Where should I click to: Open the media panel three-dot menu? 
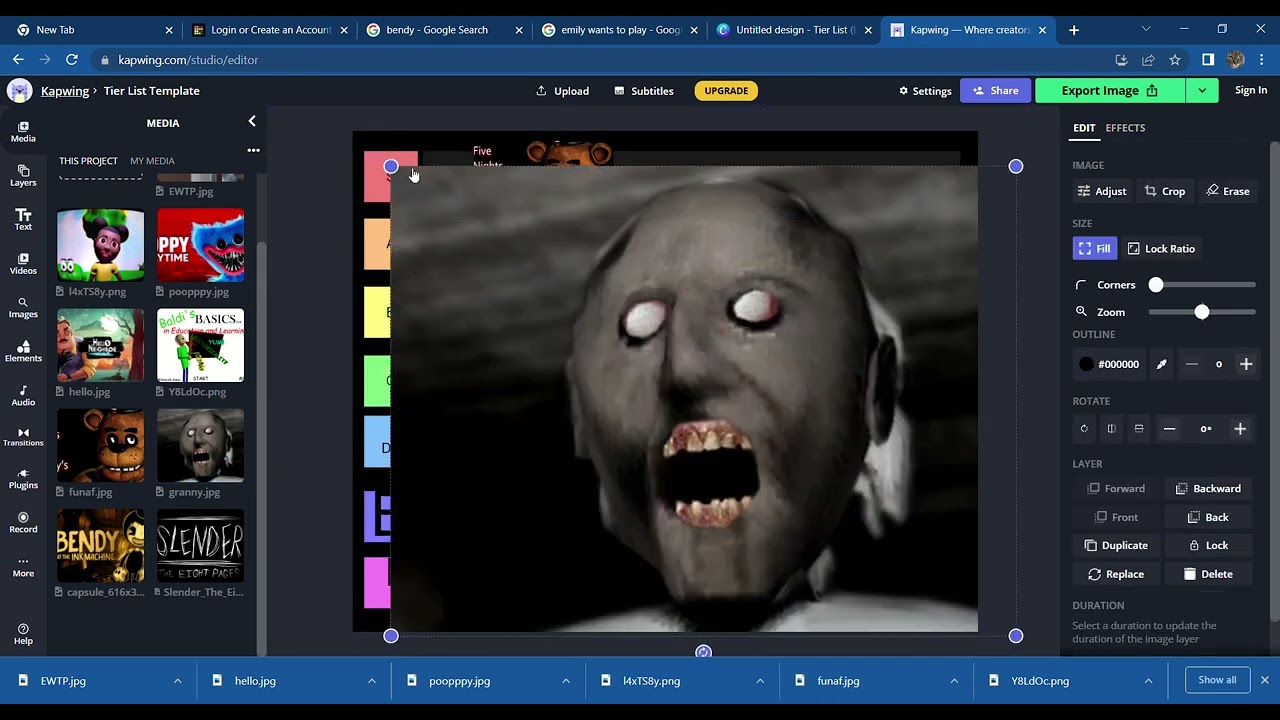click(253, 151)
